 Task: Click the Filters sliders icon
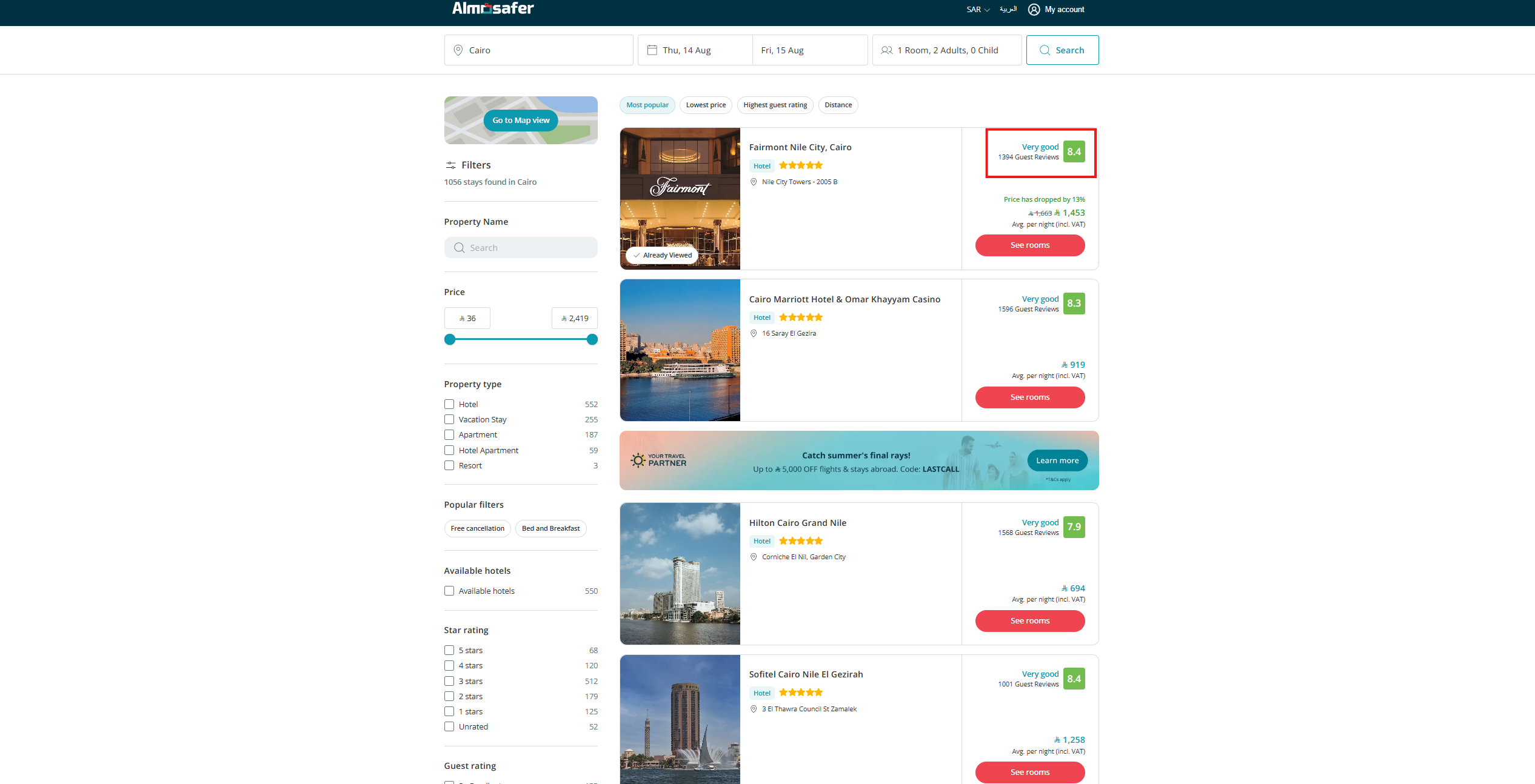click(450, 165)
